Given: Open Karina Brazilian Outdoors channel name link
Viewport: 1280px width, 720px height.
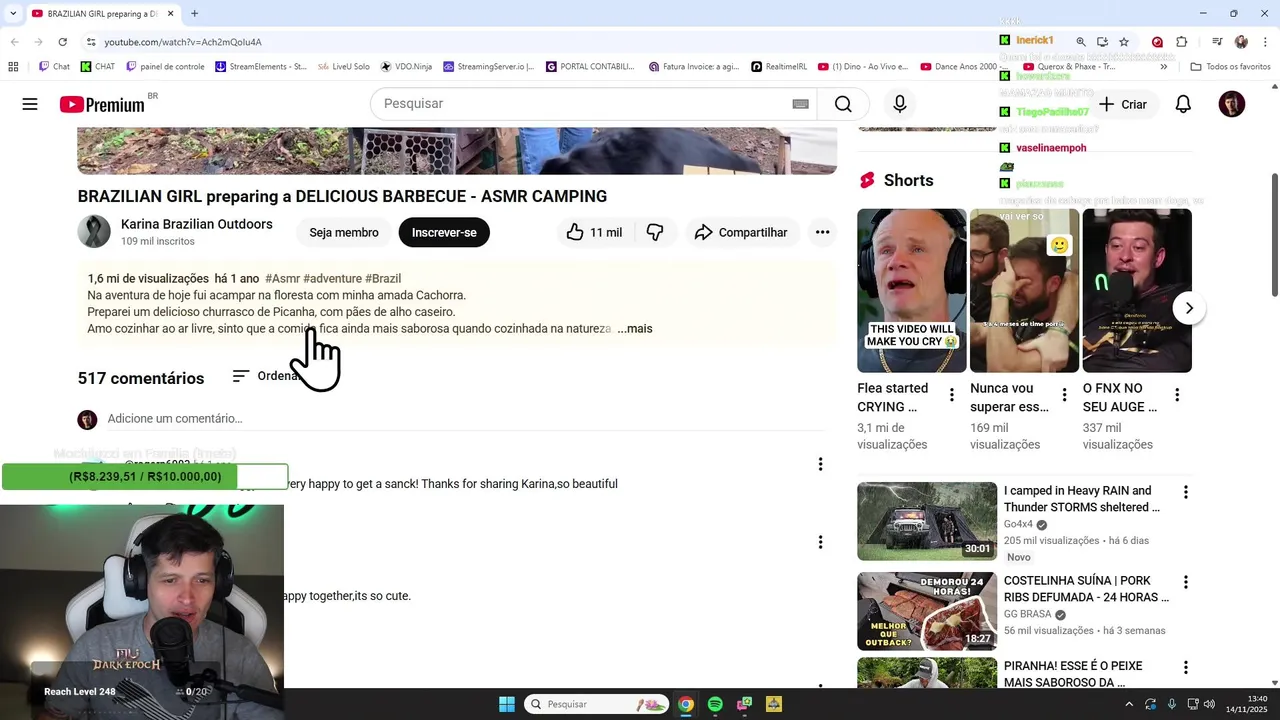Looking at the screenshot, I should point(197,224).
